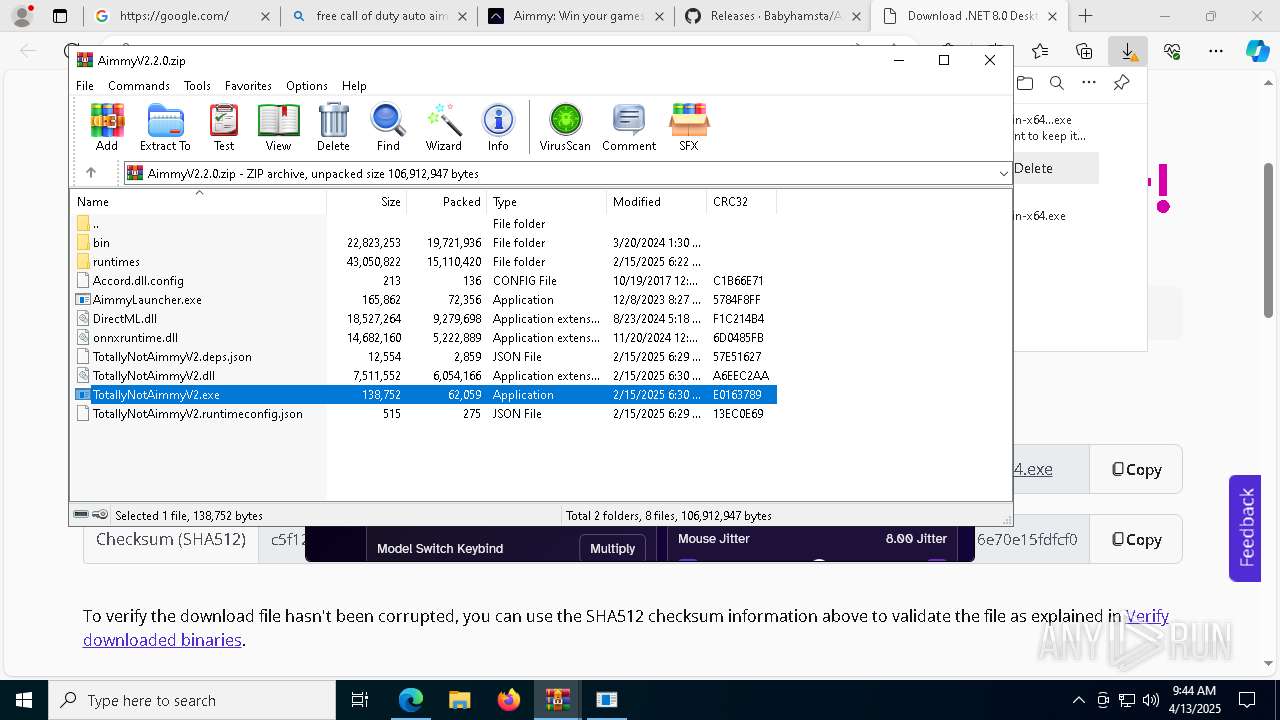Click the Extract To toolbar icon
Image resolution: width=1280 pixels, height=720 pixels.
pos(165,128)
